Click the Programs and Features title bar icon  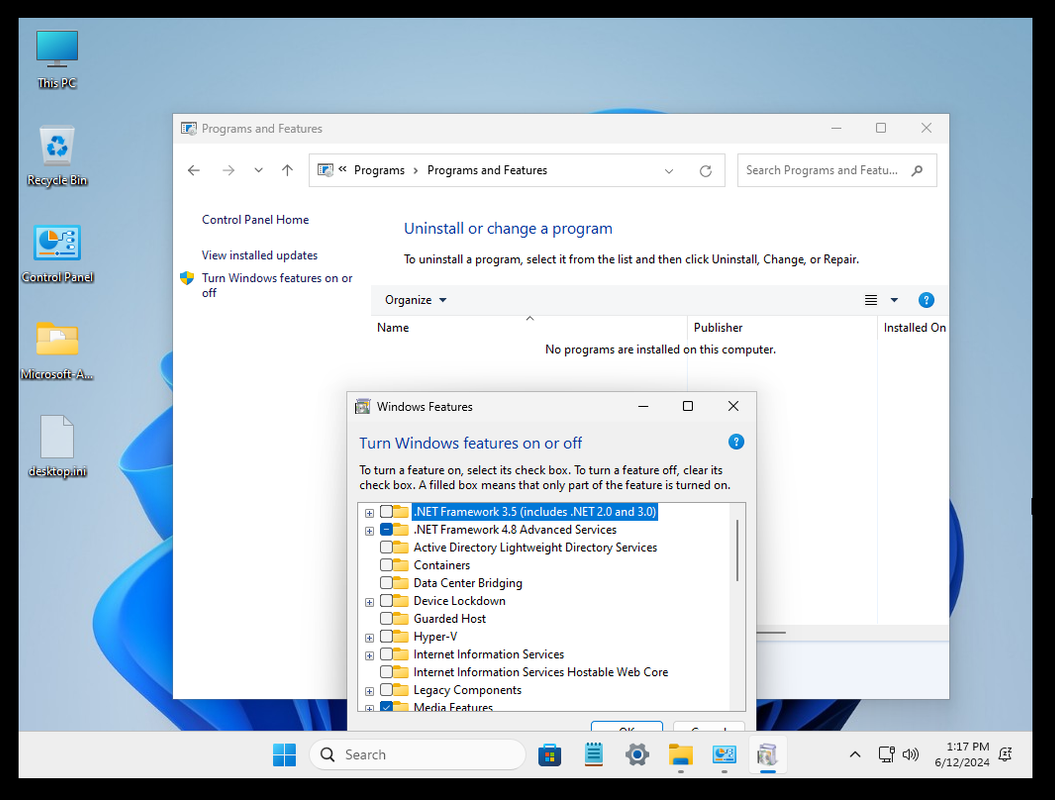coord(189,129)
